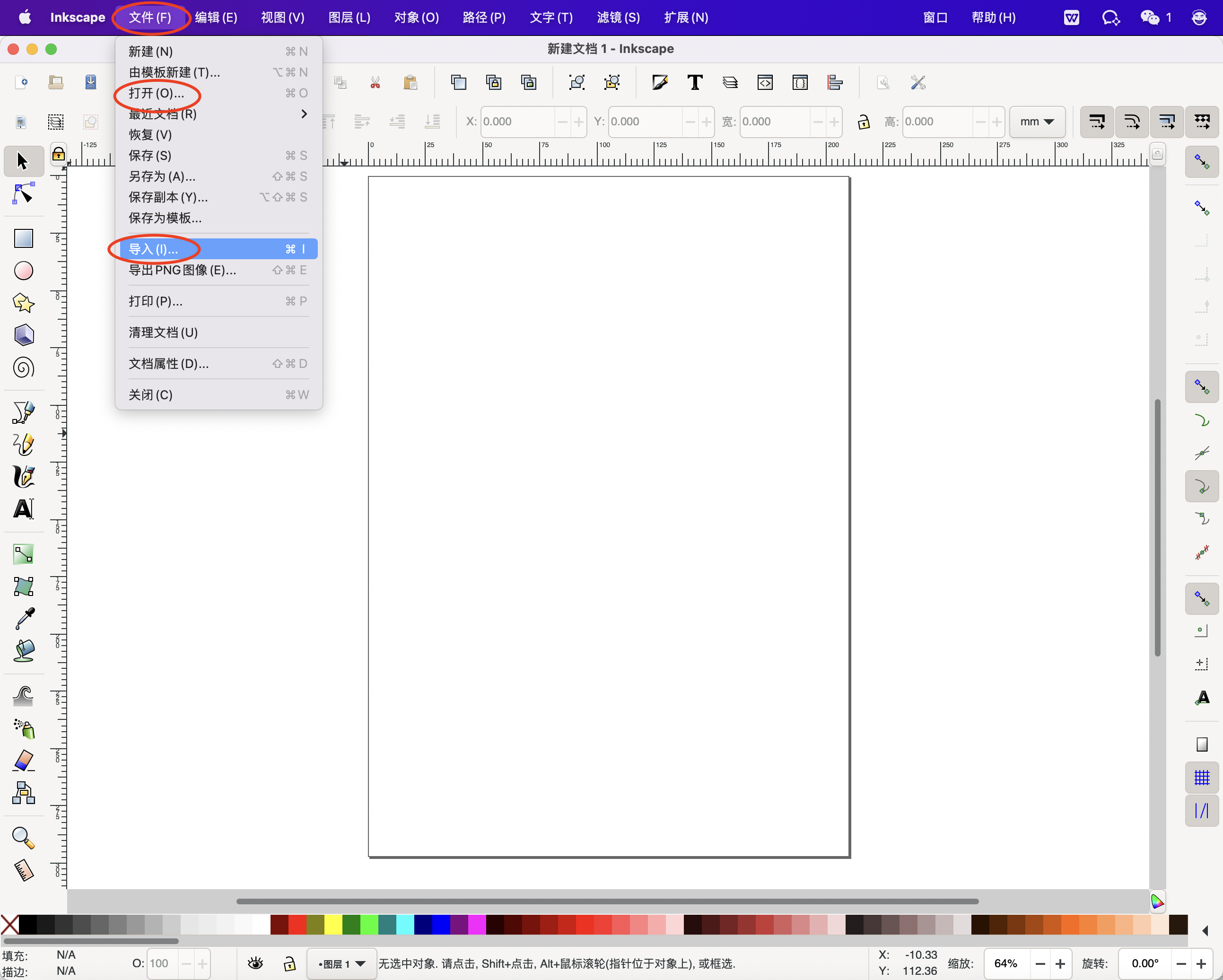Toggle current layer visibility eye
The width and height of the screenshot is (1223, 980).
[x=256, y=963]
